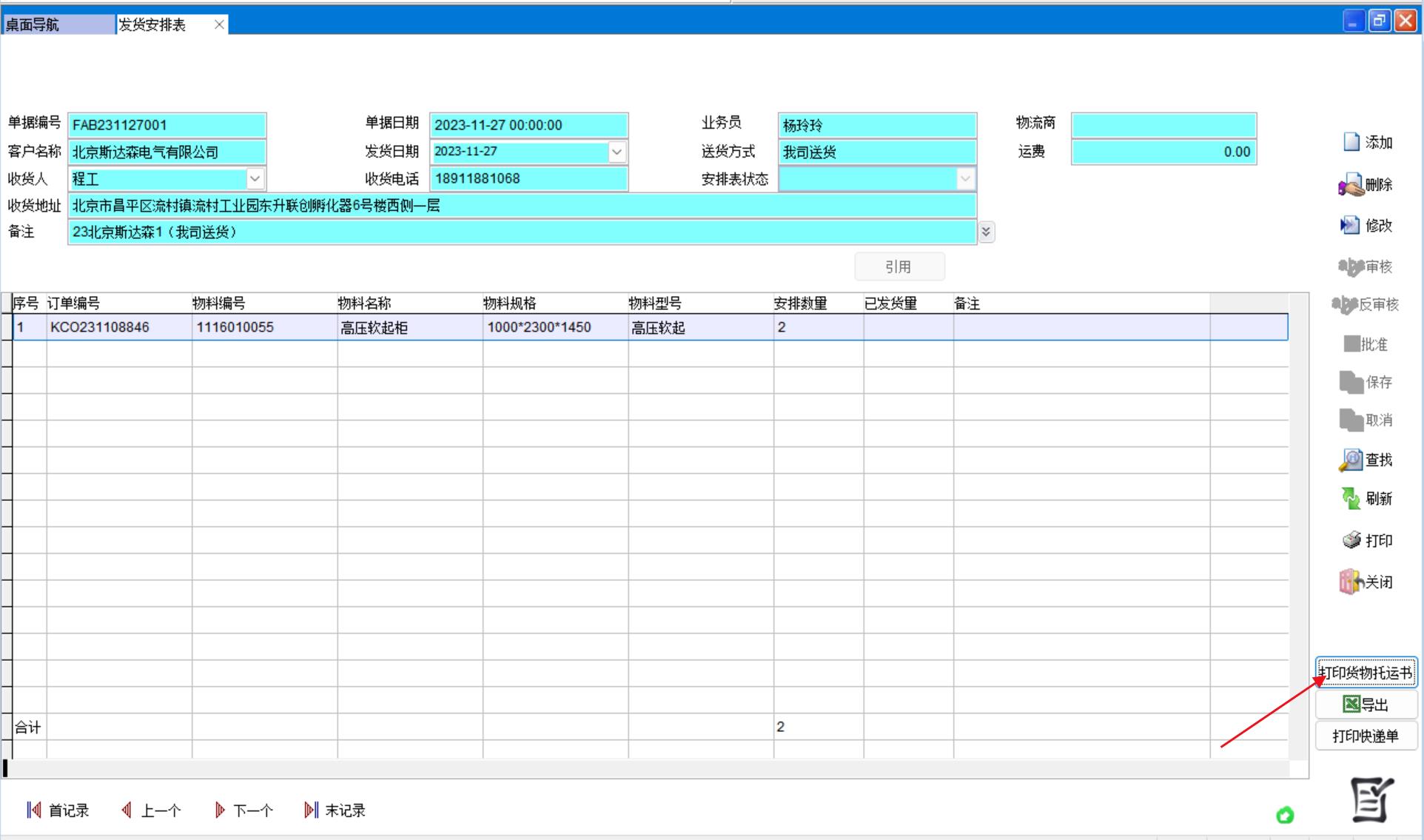The height and width of the screenshot is (840, 1424).
Task: Open 查找 (Find) with the magnifier icon
Action: click(1351, 460)
